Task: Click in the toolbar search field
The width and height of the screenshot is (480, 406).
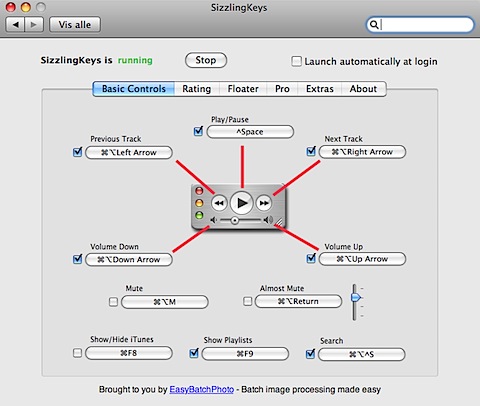Action: pos(420,25)
